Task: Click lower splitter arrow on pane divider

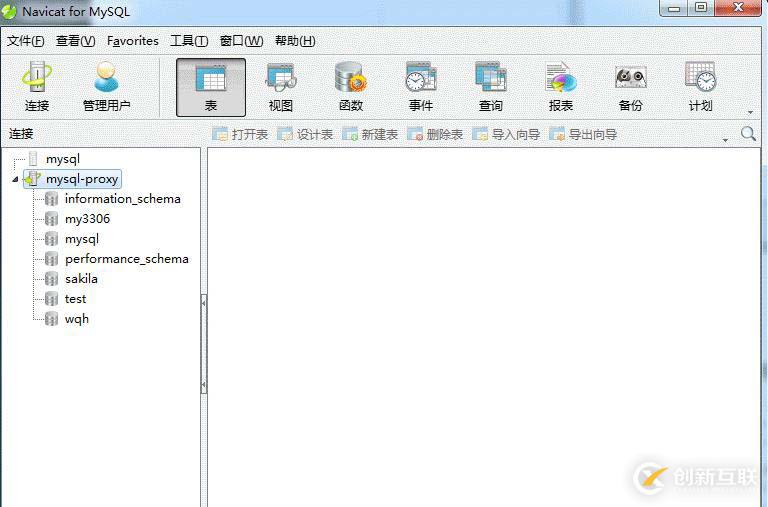Action: coord(203,385)
